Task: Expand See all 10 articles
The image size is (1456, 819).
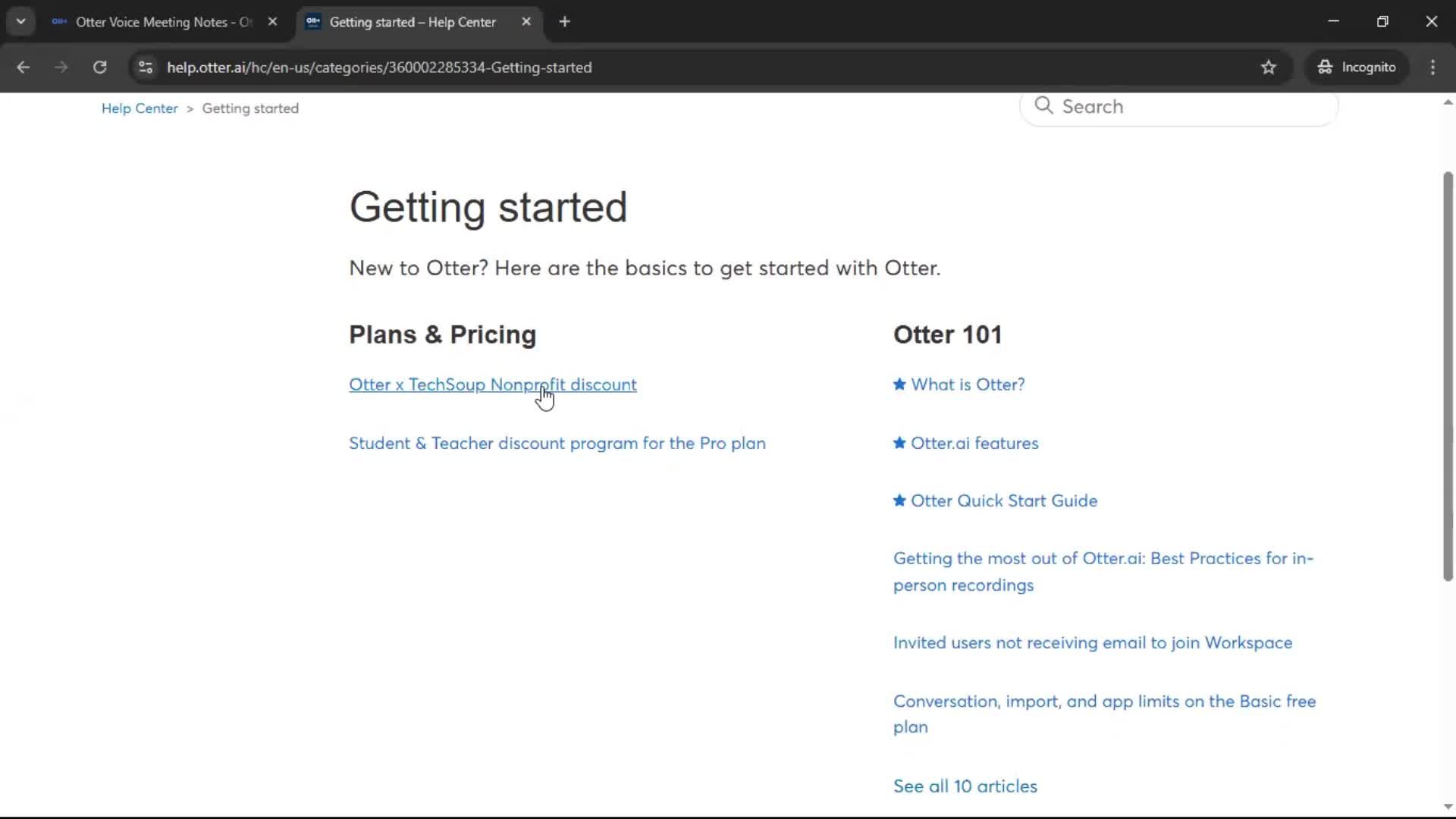Action: tap(965, 786)
